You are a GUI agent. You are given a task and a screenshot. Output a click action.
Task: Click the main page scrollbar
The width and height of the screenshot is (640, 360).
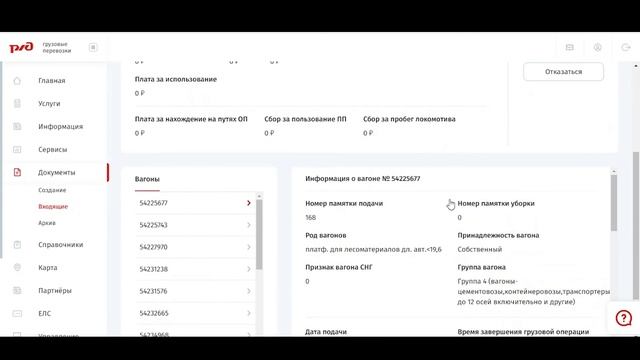tap(636, 226)
